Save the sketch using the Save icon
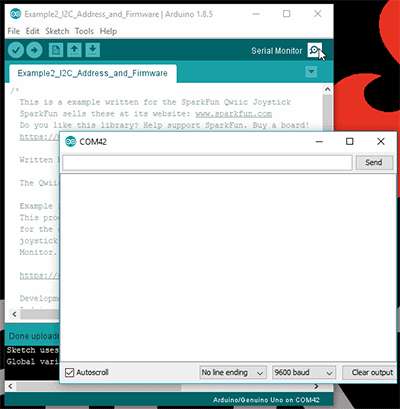 pyautogui.click(x=92, y=50)
